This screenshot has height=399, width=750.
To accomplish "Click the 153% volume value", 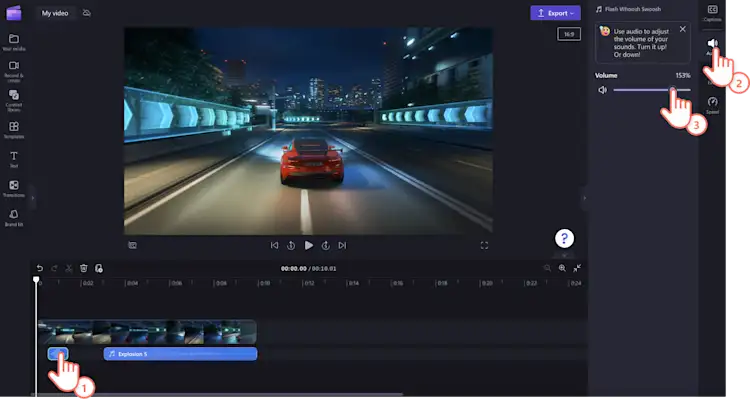I will pyautogui.click(x=683, y=76).
